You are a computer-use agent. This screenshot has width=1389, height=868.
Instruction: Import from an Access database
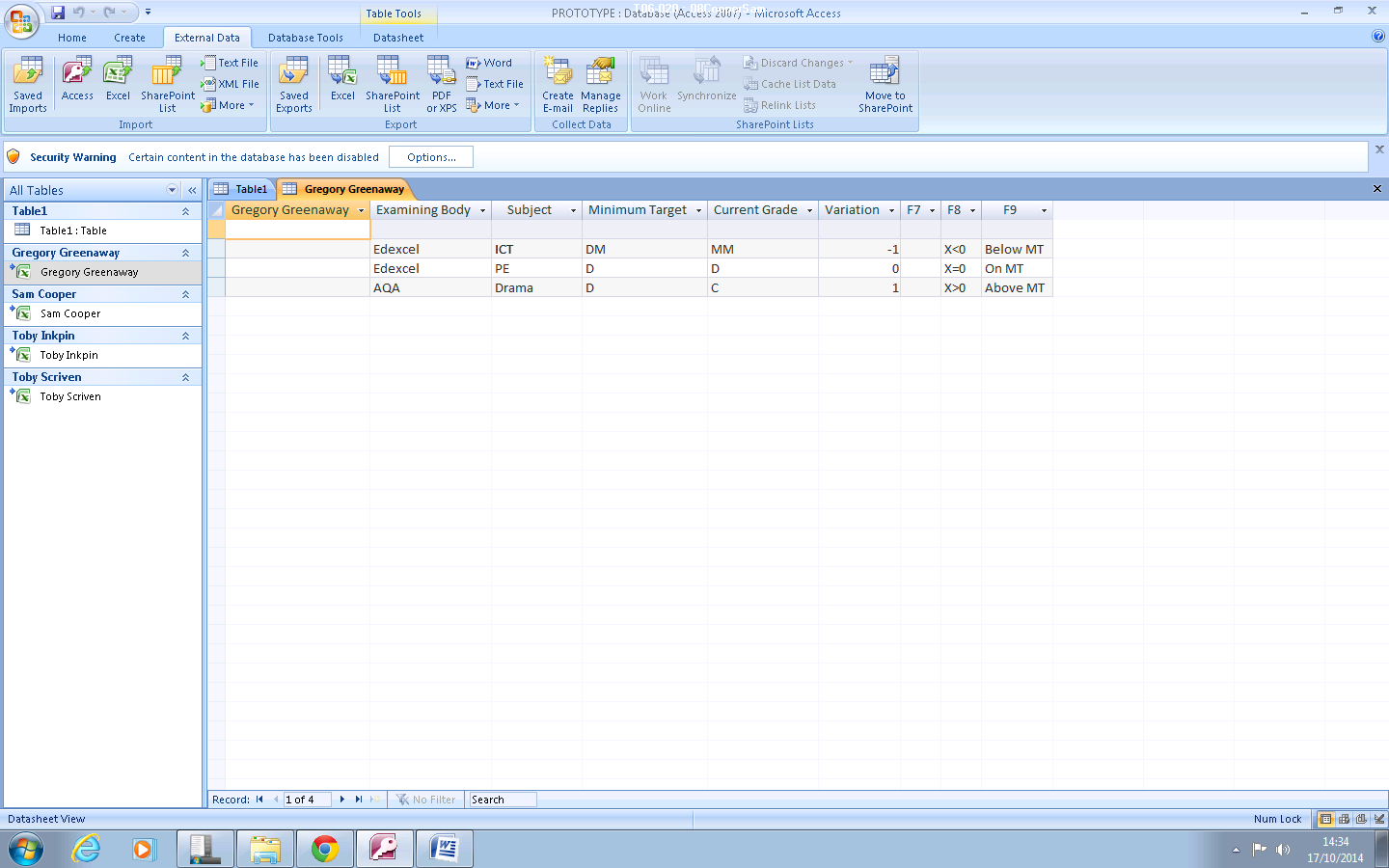77,79
